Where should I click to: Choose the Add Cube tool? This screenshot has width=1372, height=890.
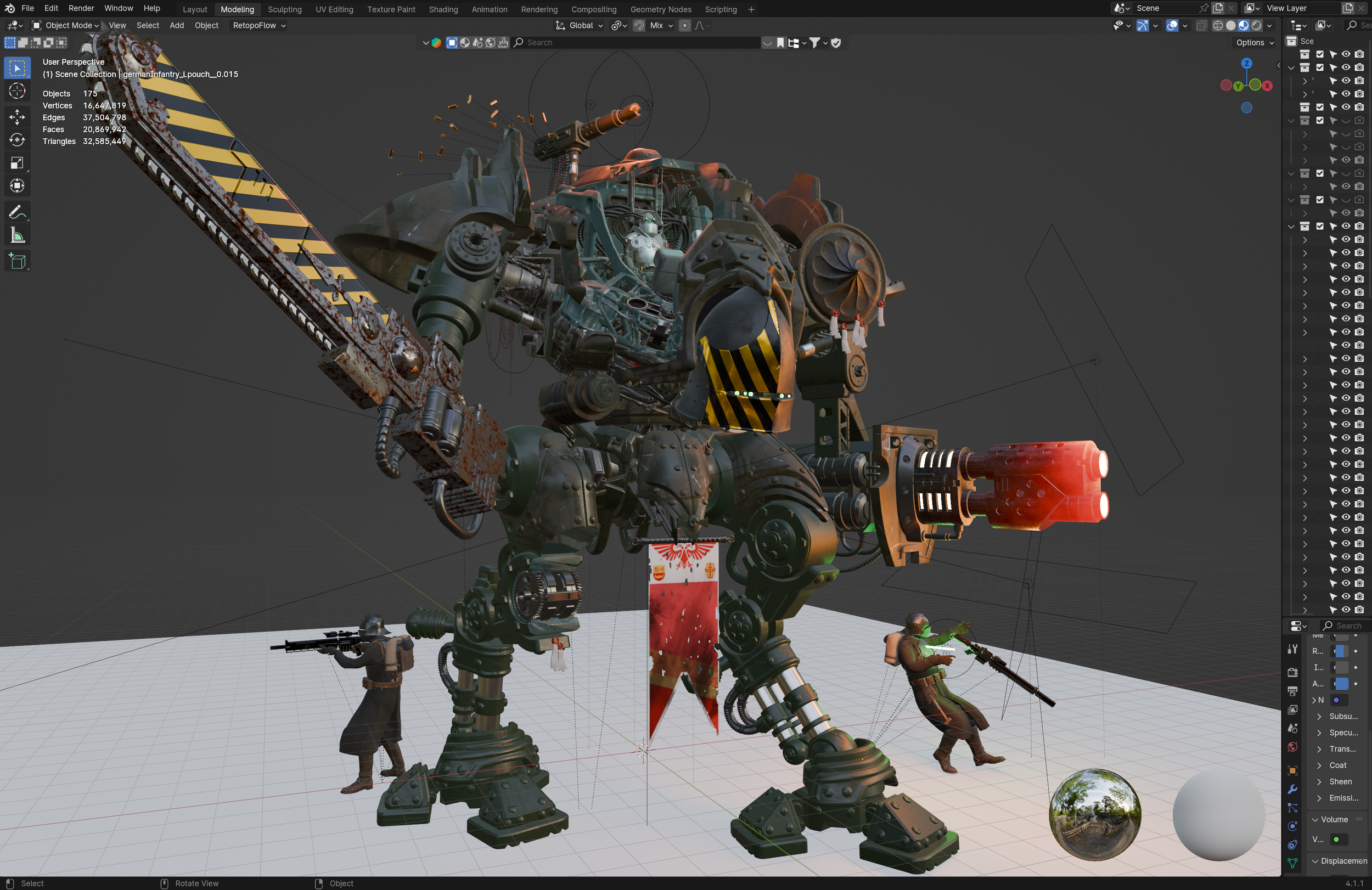click(18, 262)
